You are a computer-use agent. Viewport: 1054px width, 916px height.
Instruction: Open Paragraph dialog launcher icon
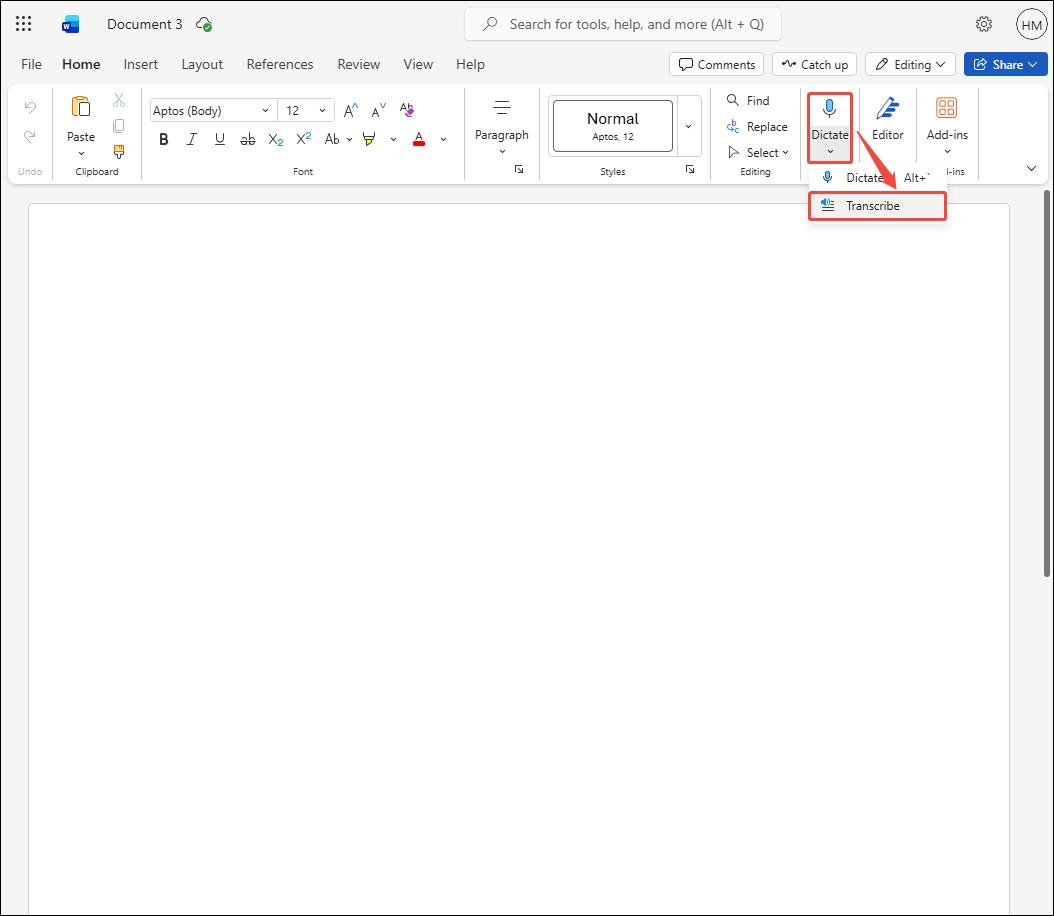pos(519,169)
